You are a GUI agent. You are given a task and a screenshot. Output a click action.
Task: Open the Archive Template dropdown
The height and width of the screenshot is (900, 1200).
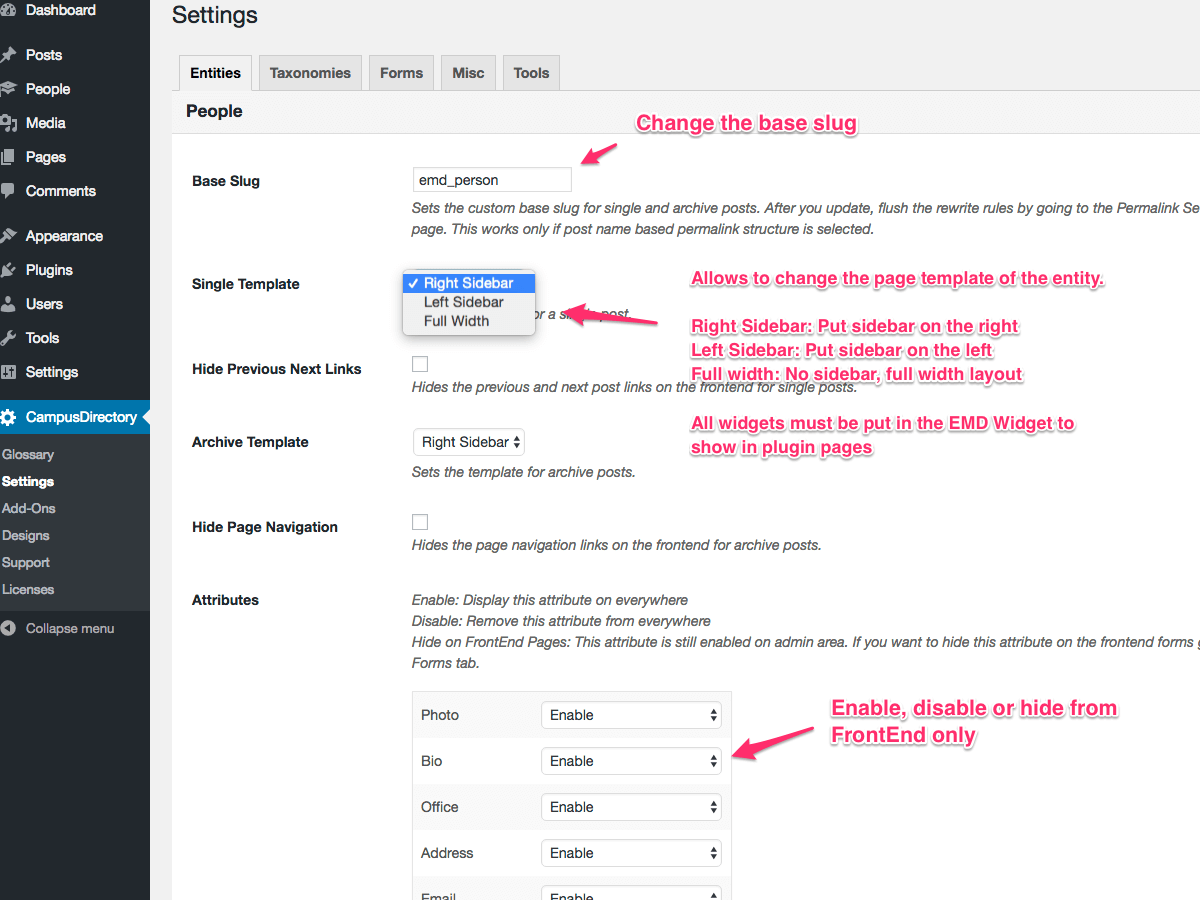(x=468, y=442)
